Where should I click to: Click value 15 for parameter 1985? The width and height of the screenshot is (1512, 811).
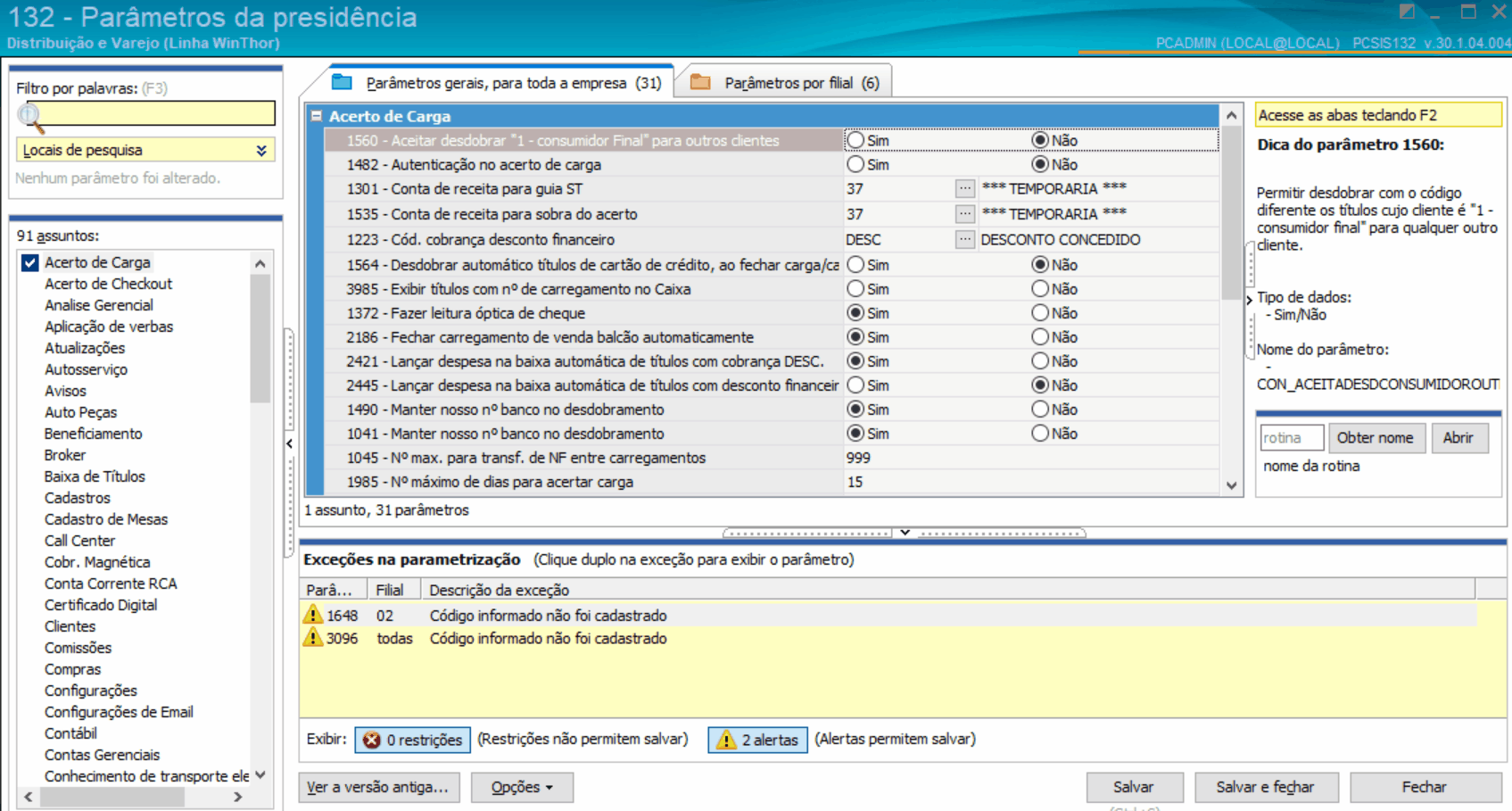pos(855,482)
